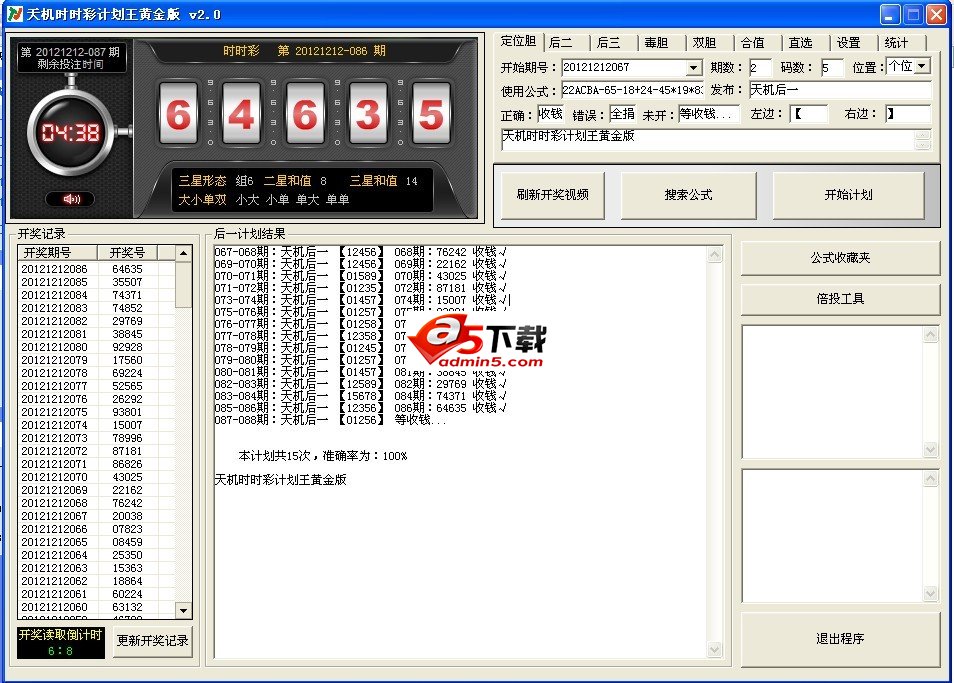
Task: Open the 统计 tab
Action: [x=897, y=43]
